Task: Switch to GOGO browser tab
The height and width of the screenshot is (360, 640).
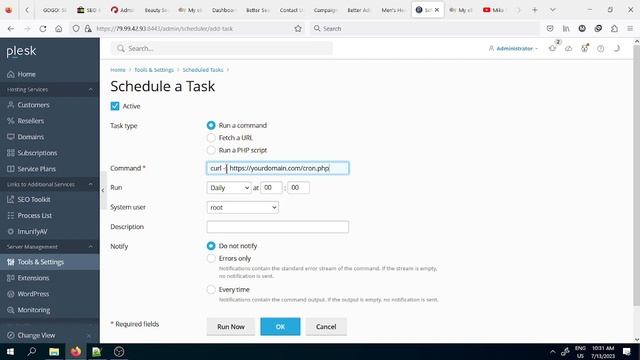Action: click(54, 10)
